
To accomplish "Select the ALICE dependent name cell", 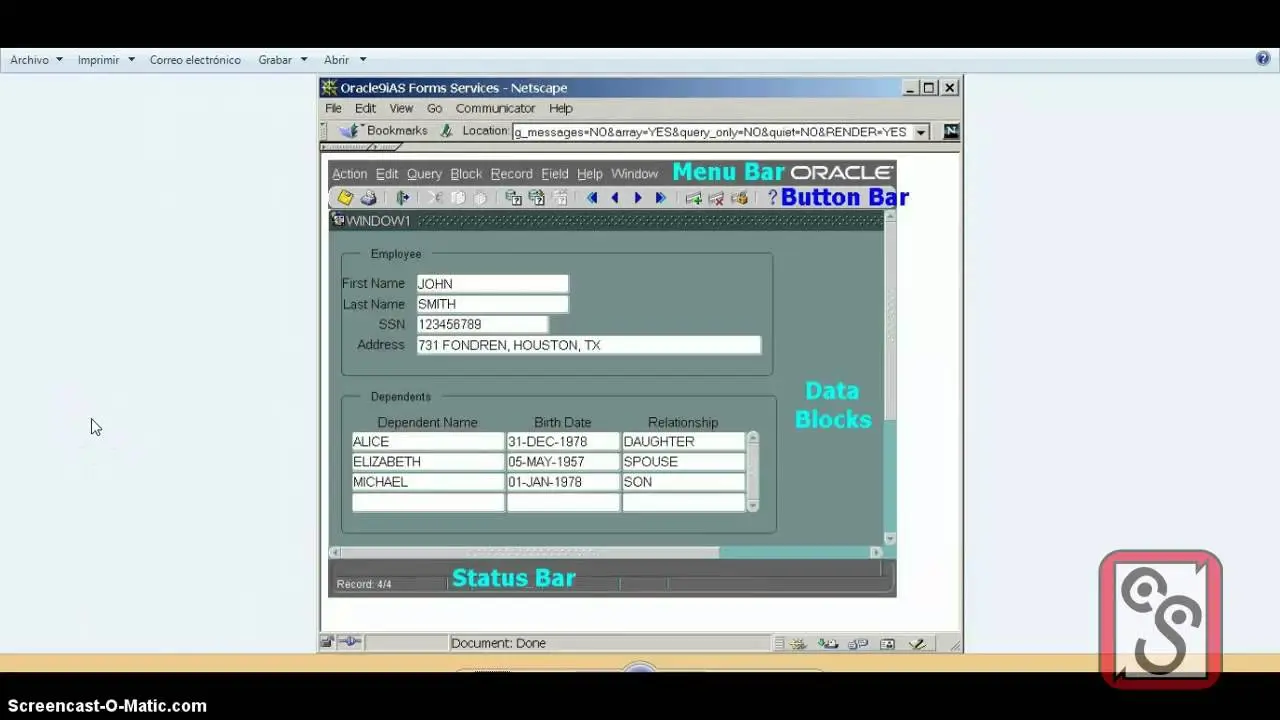I will pyautogui.click(x=428, y=441).
